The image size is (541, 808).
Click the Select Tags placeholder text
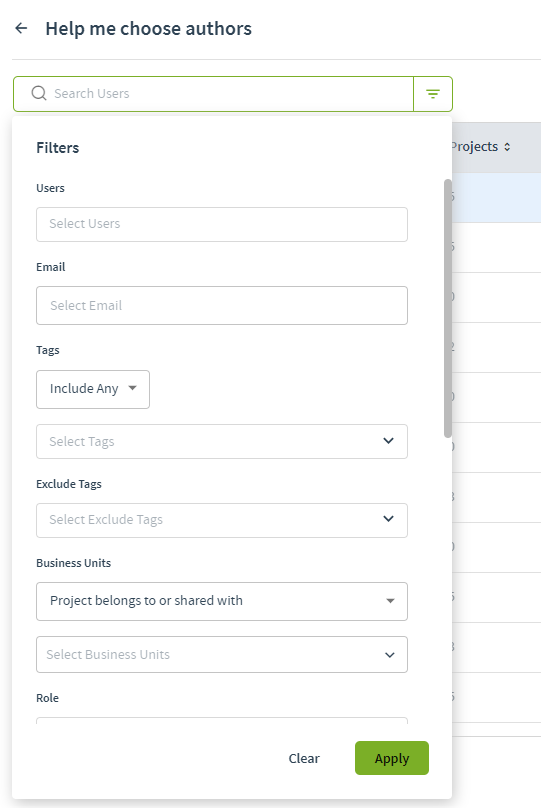click(x=82, y=442)
